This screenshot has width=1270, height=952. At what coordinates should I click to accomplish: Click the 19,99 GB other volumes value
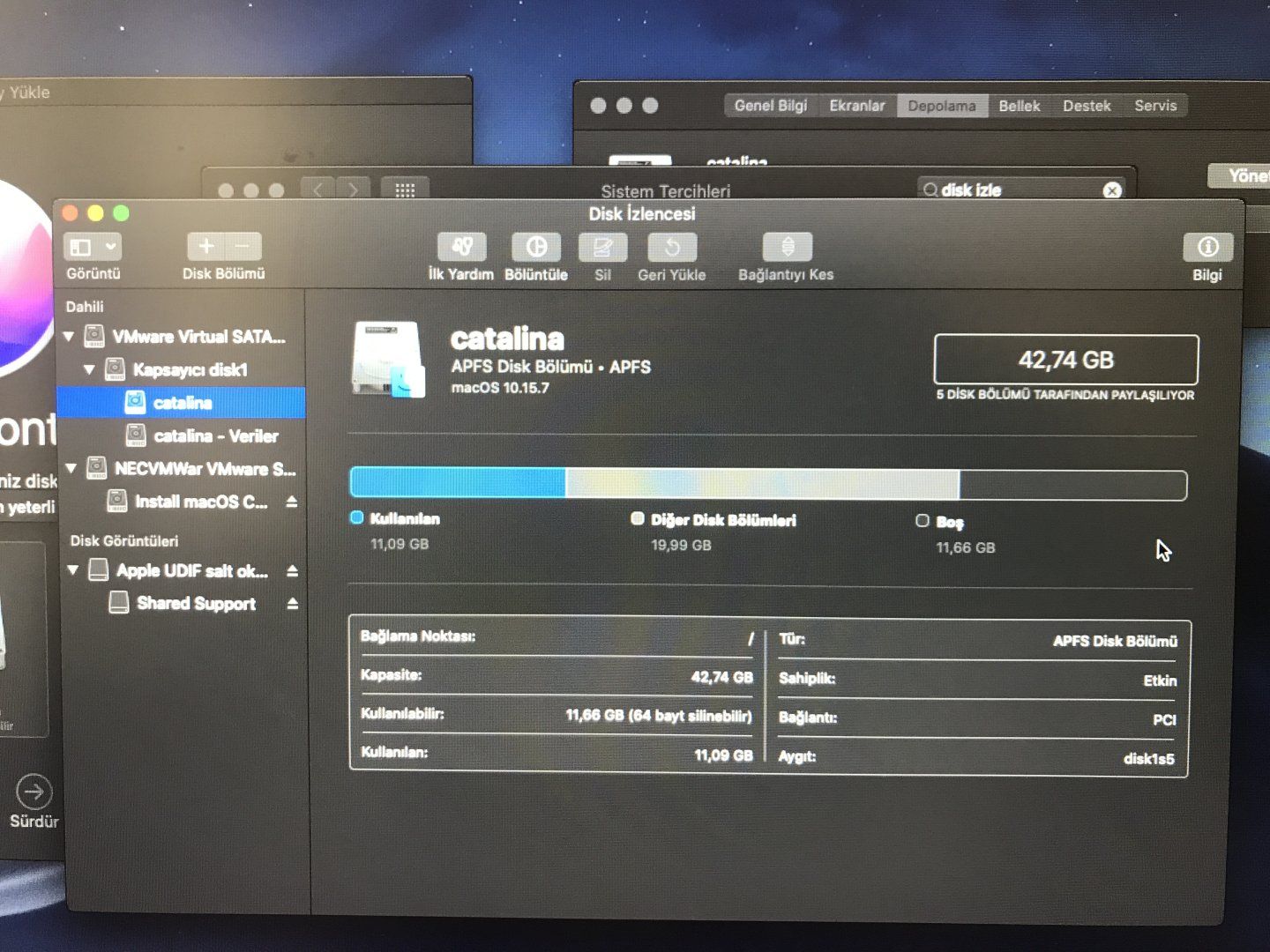(x=681, y=545)
